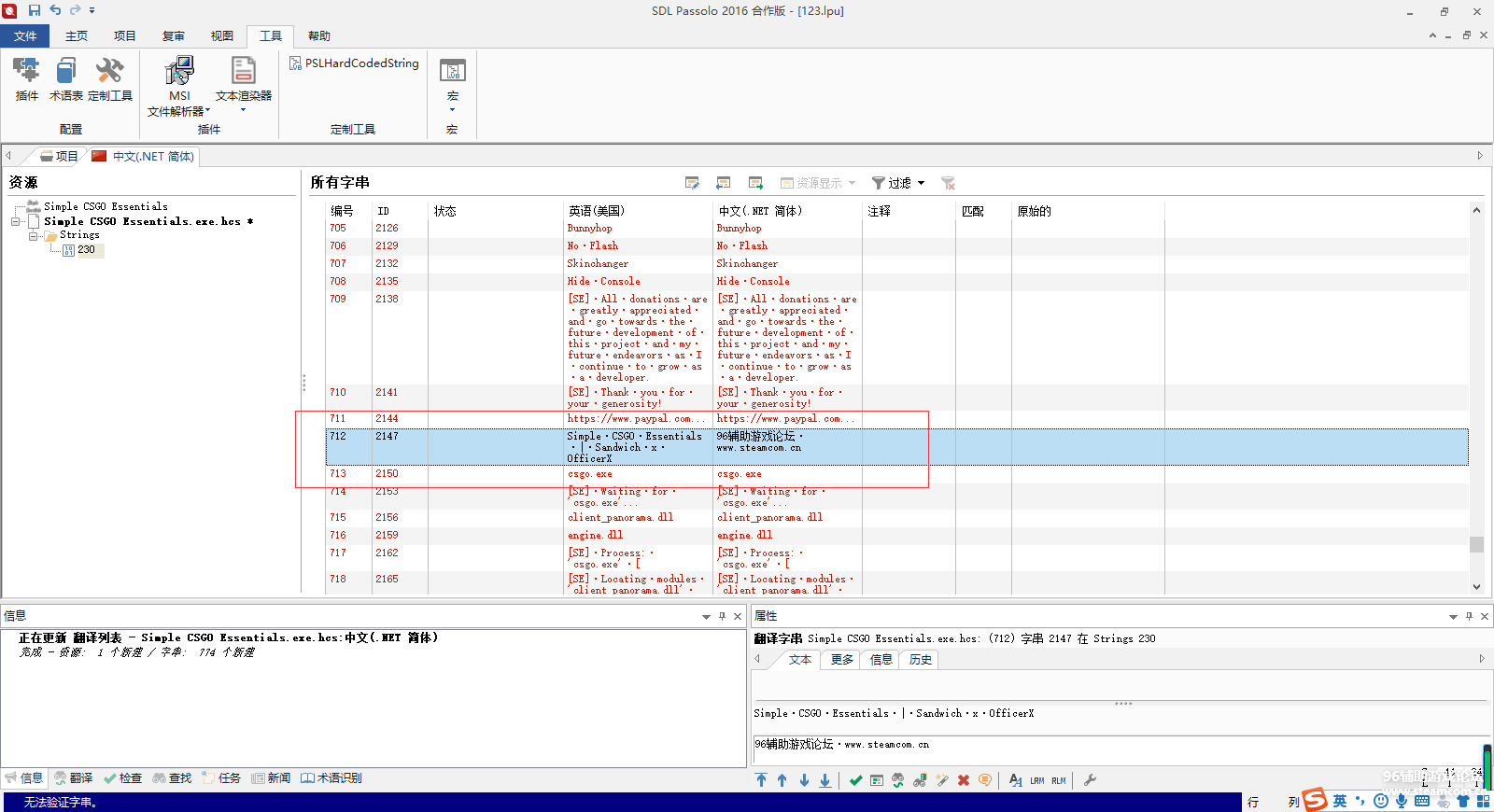
Task: Collapse the Simple CSGO Essentials.exe.hcs tree node
Action: [x=16, y=222]
